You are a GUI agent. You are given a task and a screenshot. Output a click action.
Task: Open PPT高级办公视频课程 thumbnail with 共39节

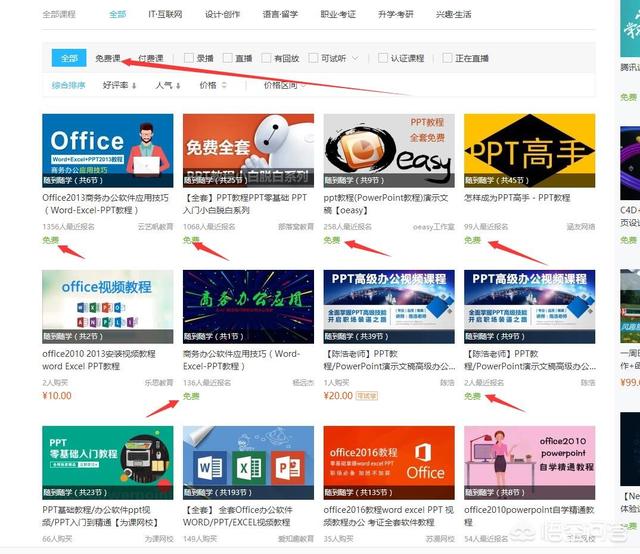pos(389,306)
